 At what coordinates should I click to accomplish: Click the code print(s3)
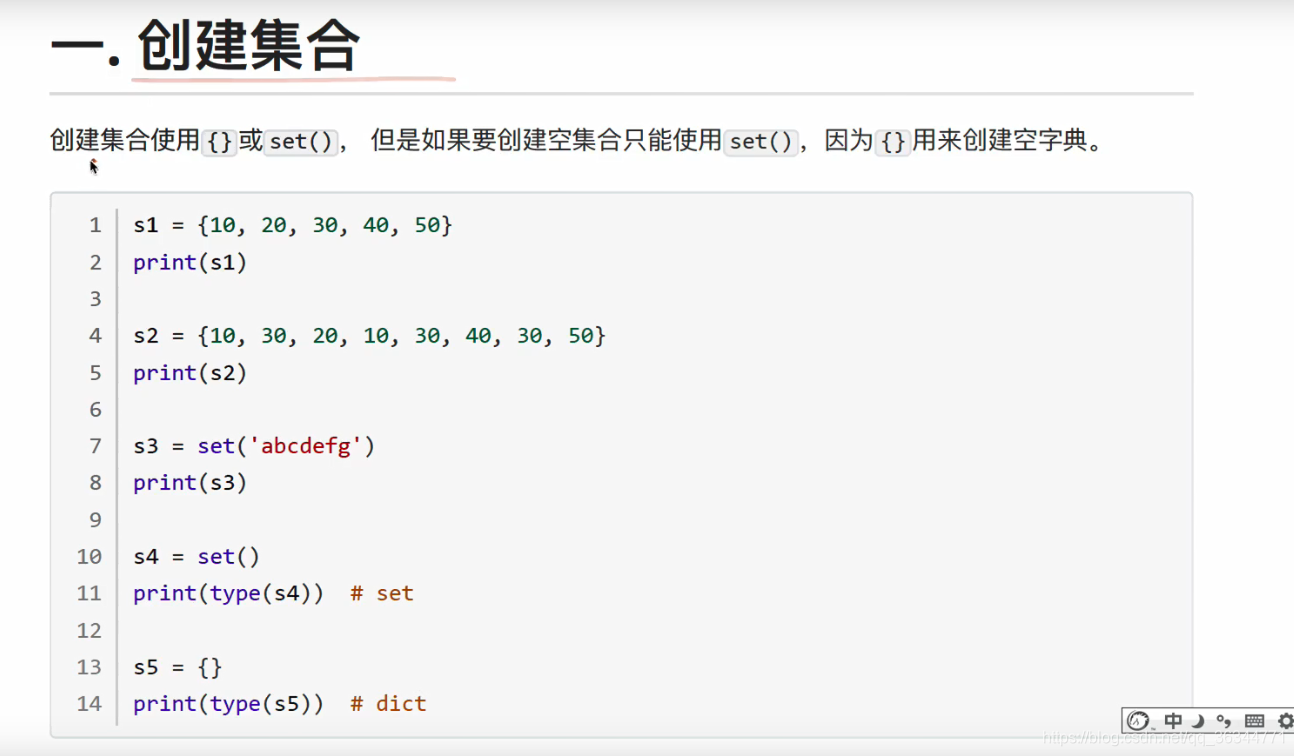pos(190,483)
